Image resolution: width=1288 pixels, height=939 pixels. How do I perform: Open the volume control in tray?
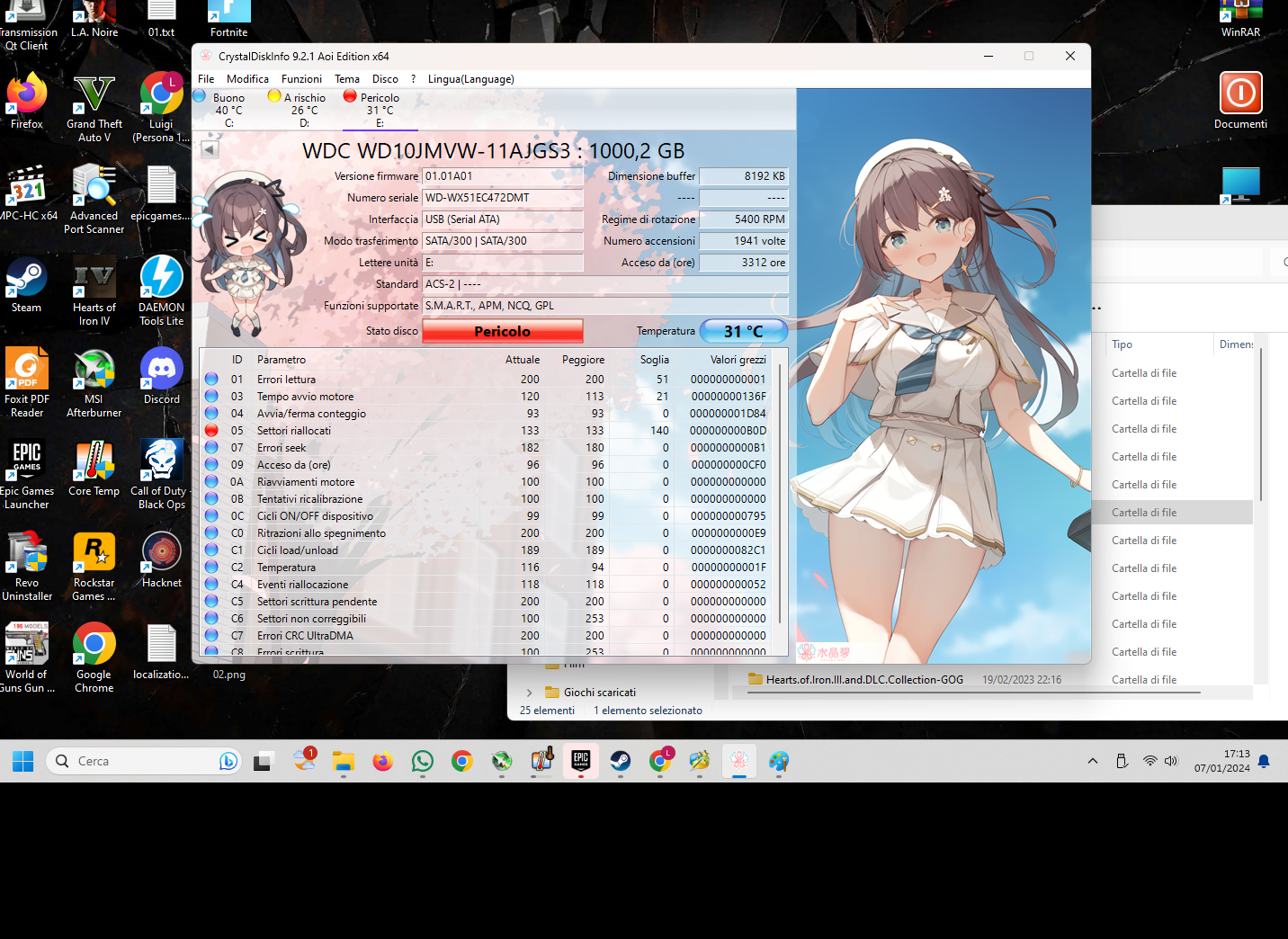point(1171,761)
